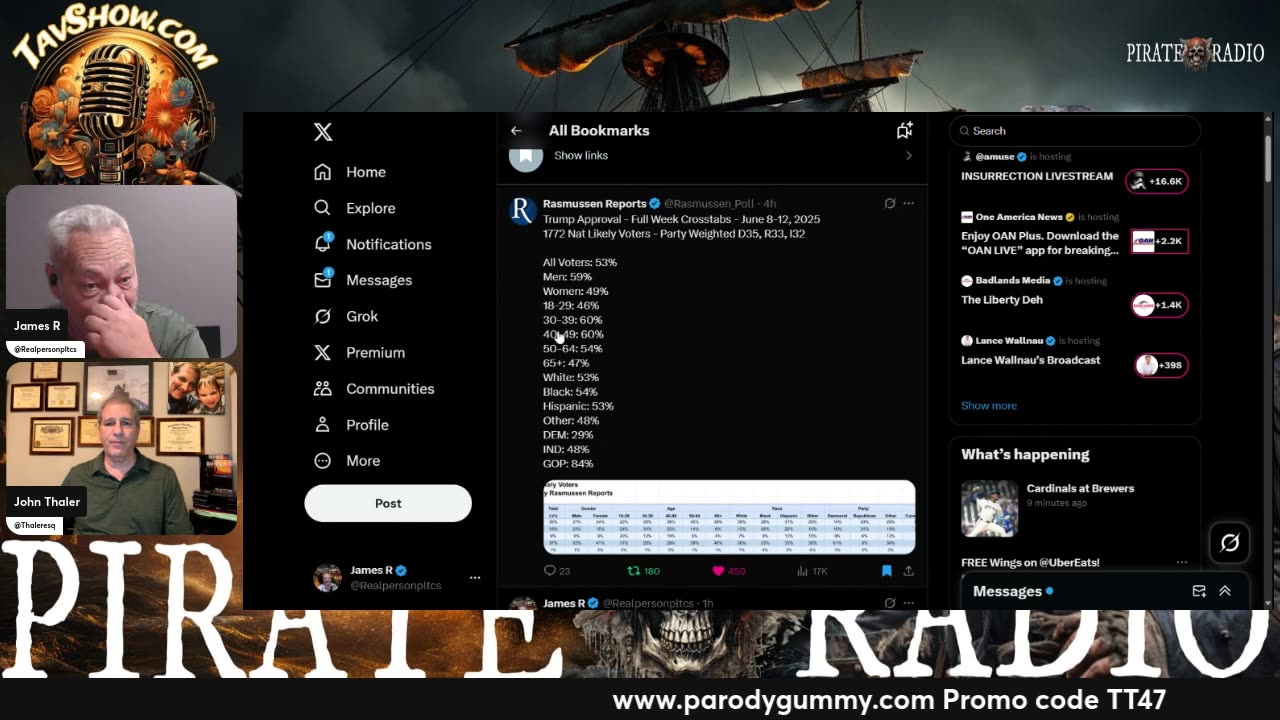Click the Notifications bell icon
The image size is (1280, 720).
(322, 244)
